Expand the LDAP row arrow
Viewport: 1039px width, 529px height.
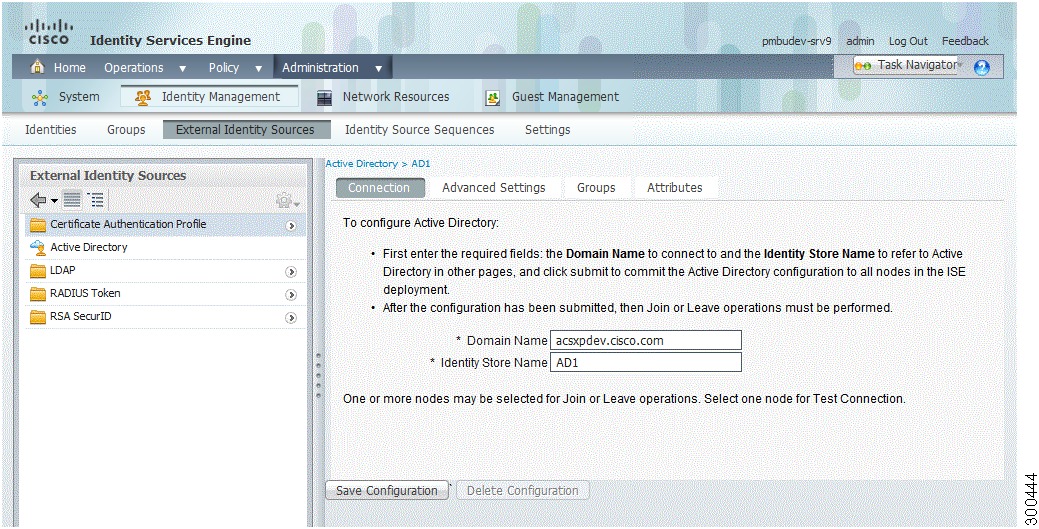coord(290,272)
